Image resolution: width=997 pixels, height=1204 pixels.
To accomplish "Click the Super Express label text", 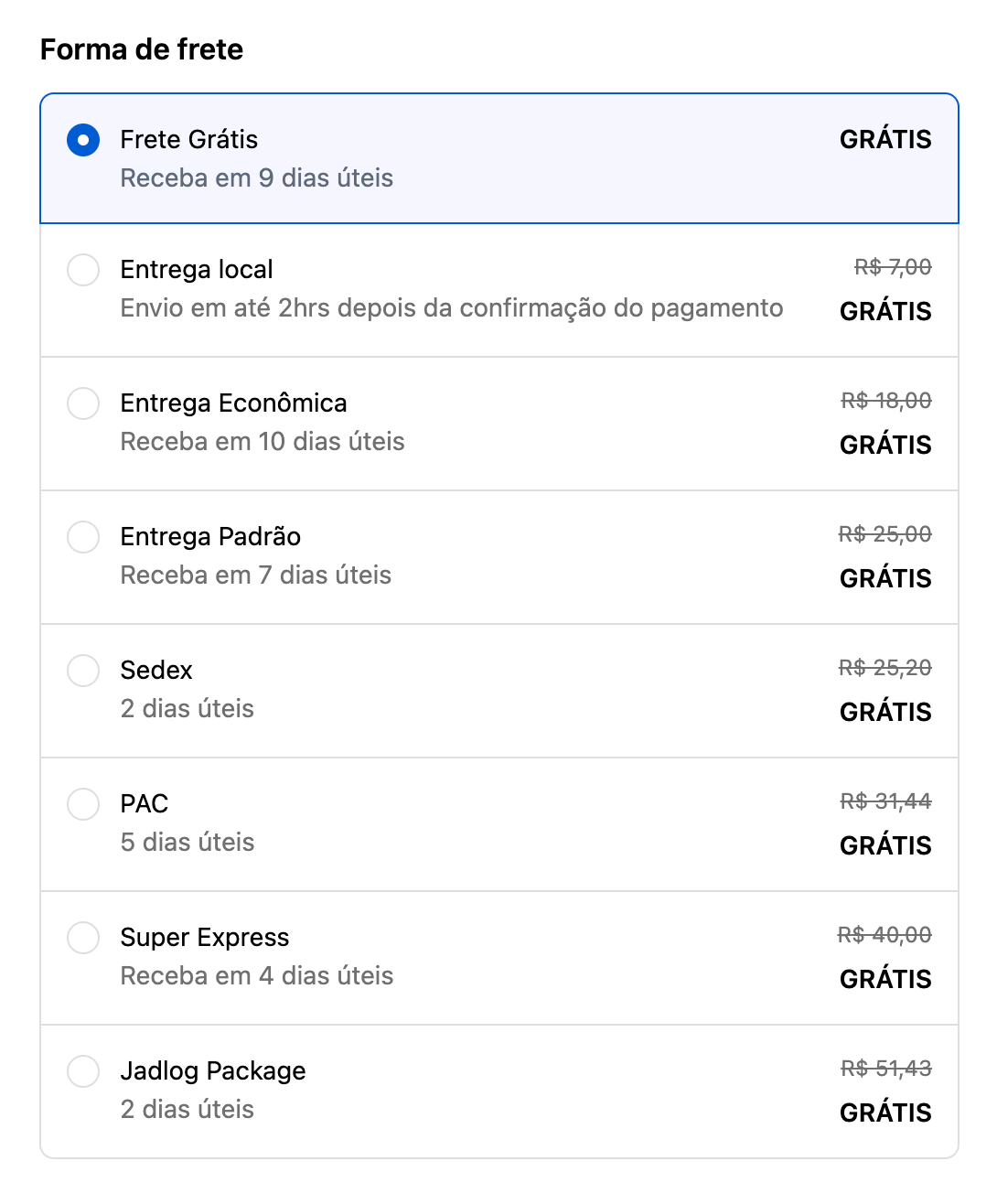I will pyautogui.click(x=205, y=938).
